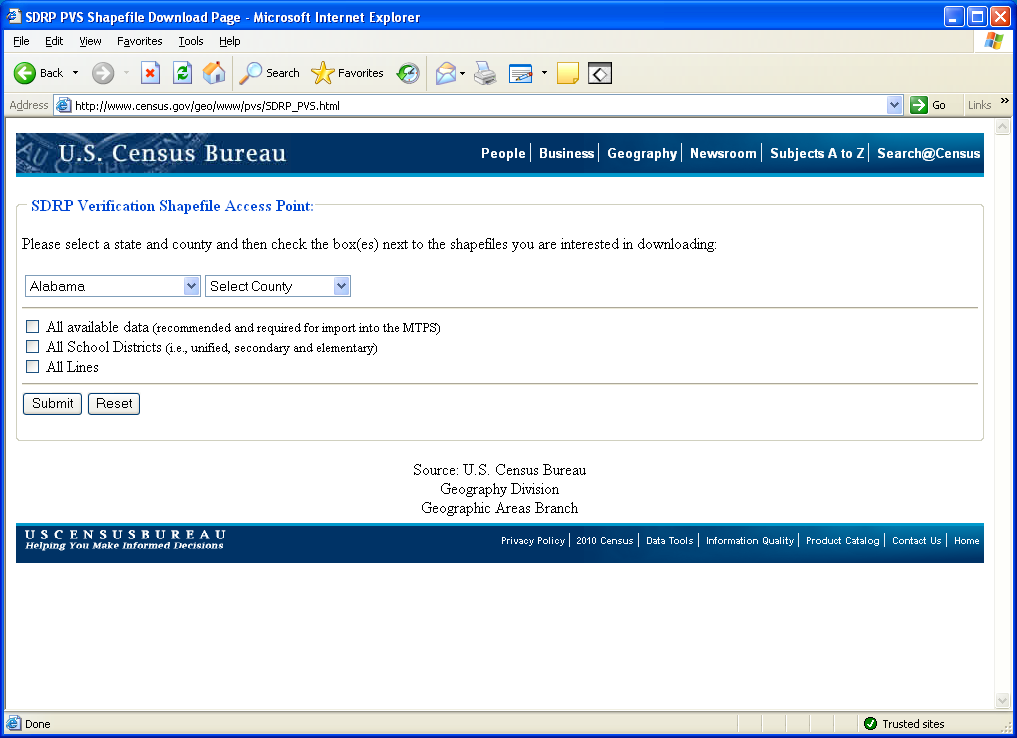Open the Product Catalog footer link

tap(843, 540)
